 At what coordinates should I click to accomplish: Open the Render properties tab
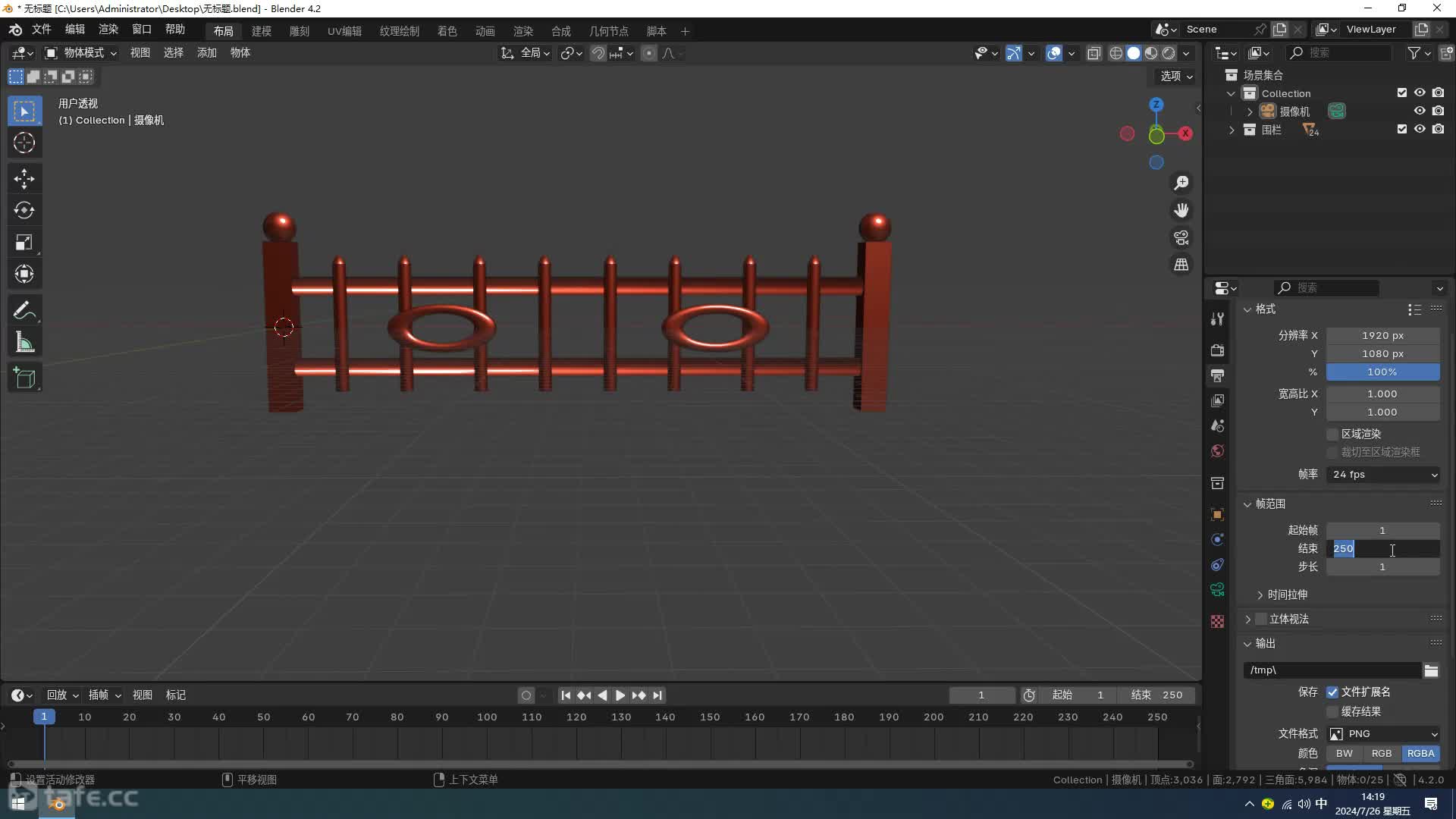coord(1217,350)
